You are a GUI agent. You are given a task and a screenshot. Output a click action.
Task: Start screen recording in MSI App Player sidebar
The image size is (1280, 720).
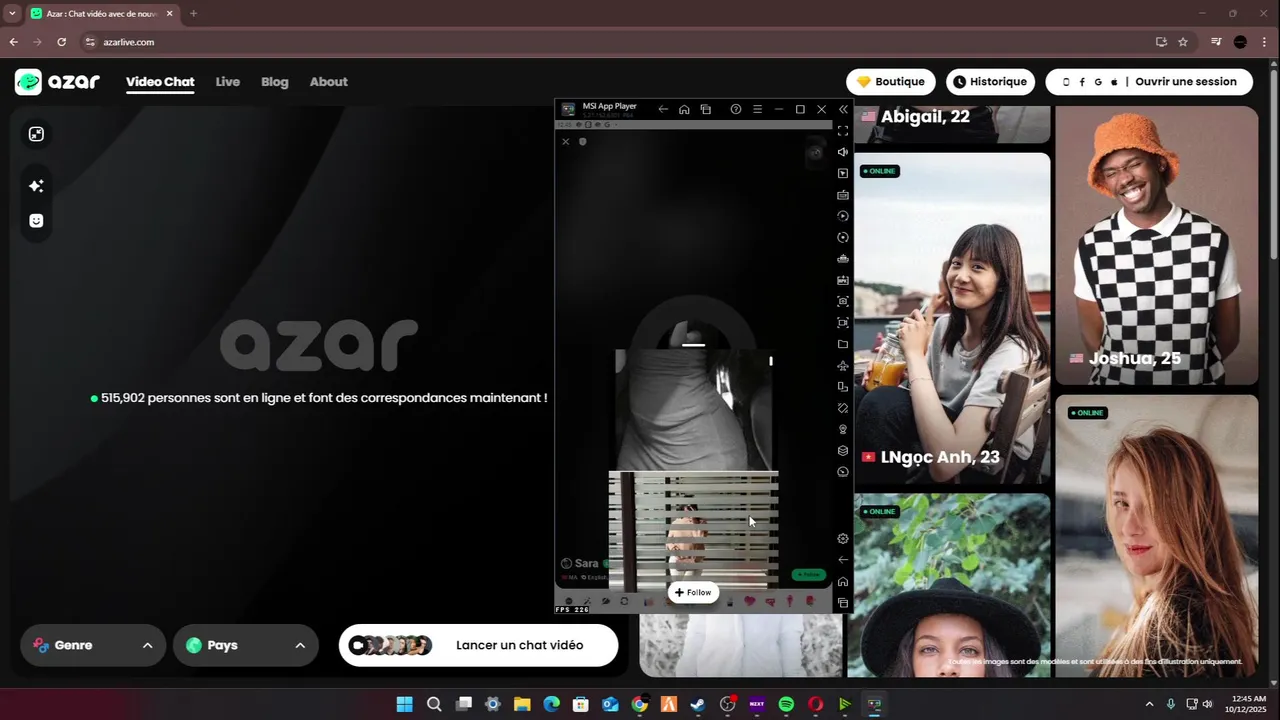[x=843, y=323]
